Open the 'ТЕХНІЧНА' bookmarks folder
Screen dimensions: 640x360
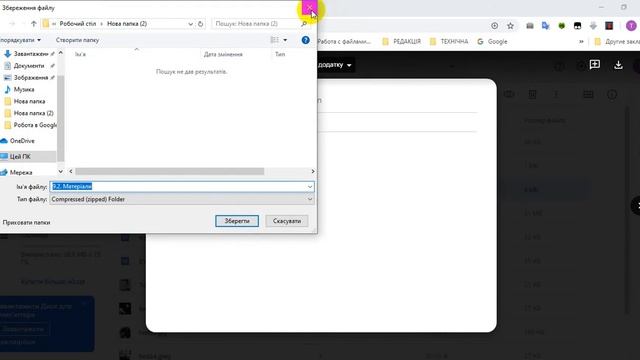click(449, 42)
